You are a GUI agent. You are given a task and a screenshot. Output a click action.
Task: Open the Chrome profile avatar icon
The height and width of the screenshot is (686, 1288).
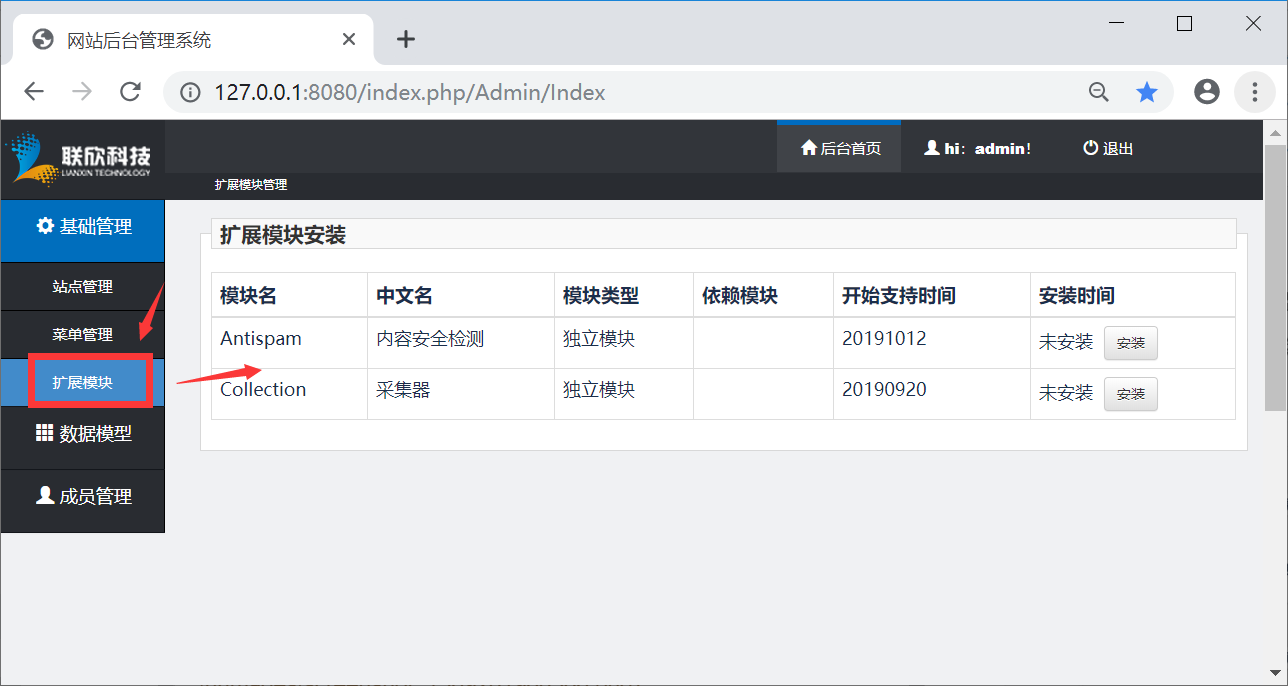tap(1207, 92)
